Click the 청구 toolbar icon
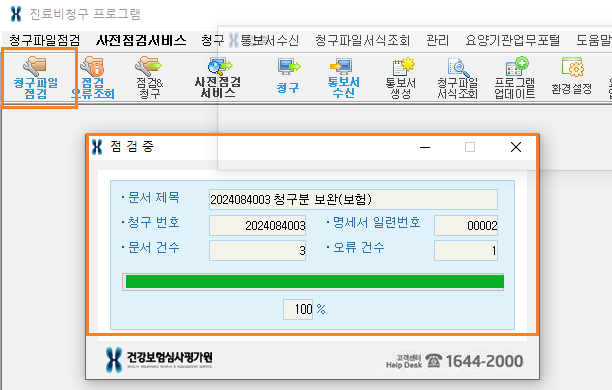Screen dimensions: 612x390 [288, 77]
